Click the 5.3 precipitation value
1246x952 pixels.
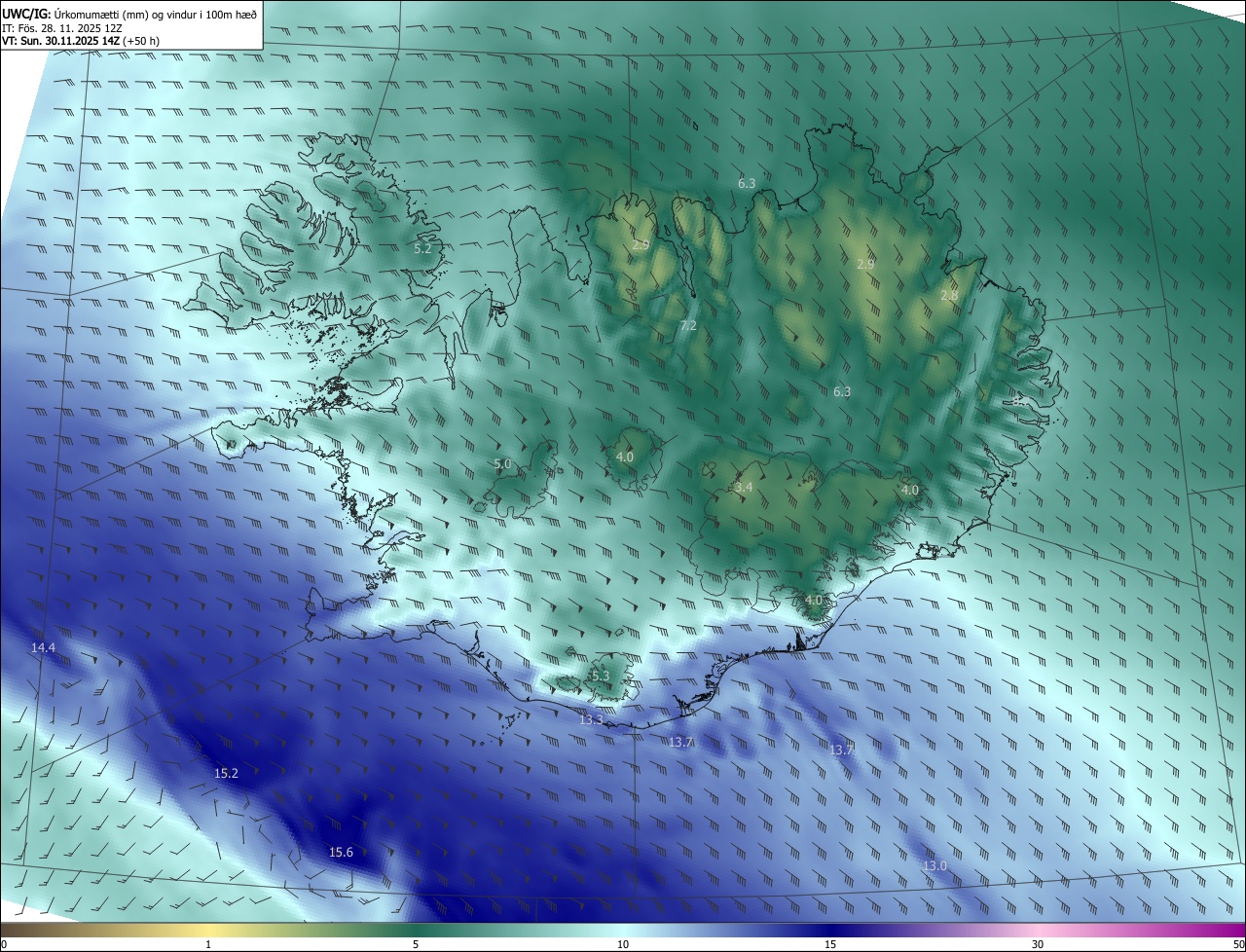pos(600,676)
